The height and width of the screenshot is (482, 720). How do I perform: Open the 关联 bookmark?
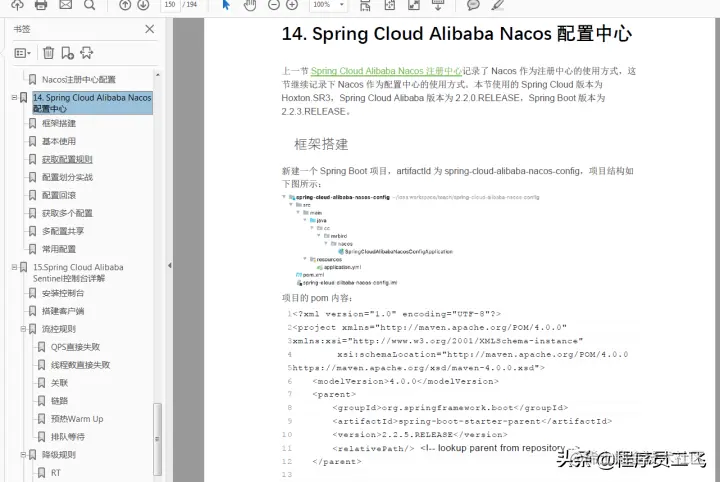[x=59, y=383]
